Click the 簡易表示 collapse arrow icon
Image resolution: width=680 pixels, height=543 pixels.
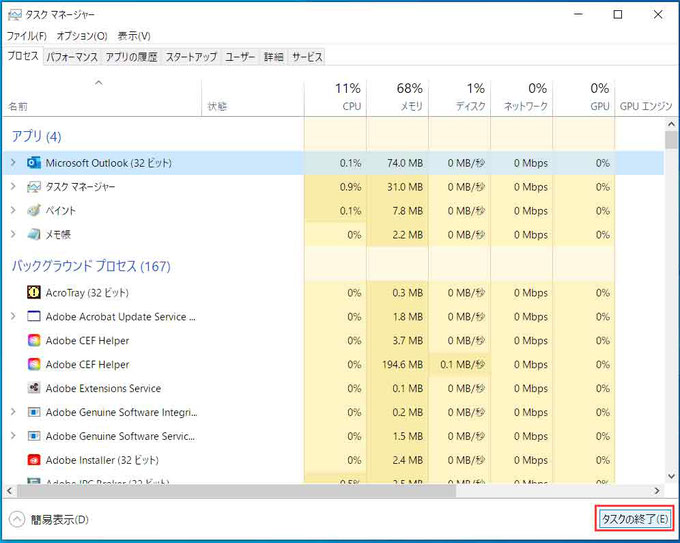click(x=17, y=519)
